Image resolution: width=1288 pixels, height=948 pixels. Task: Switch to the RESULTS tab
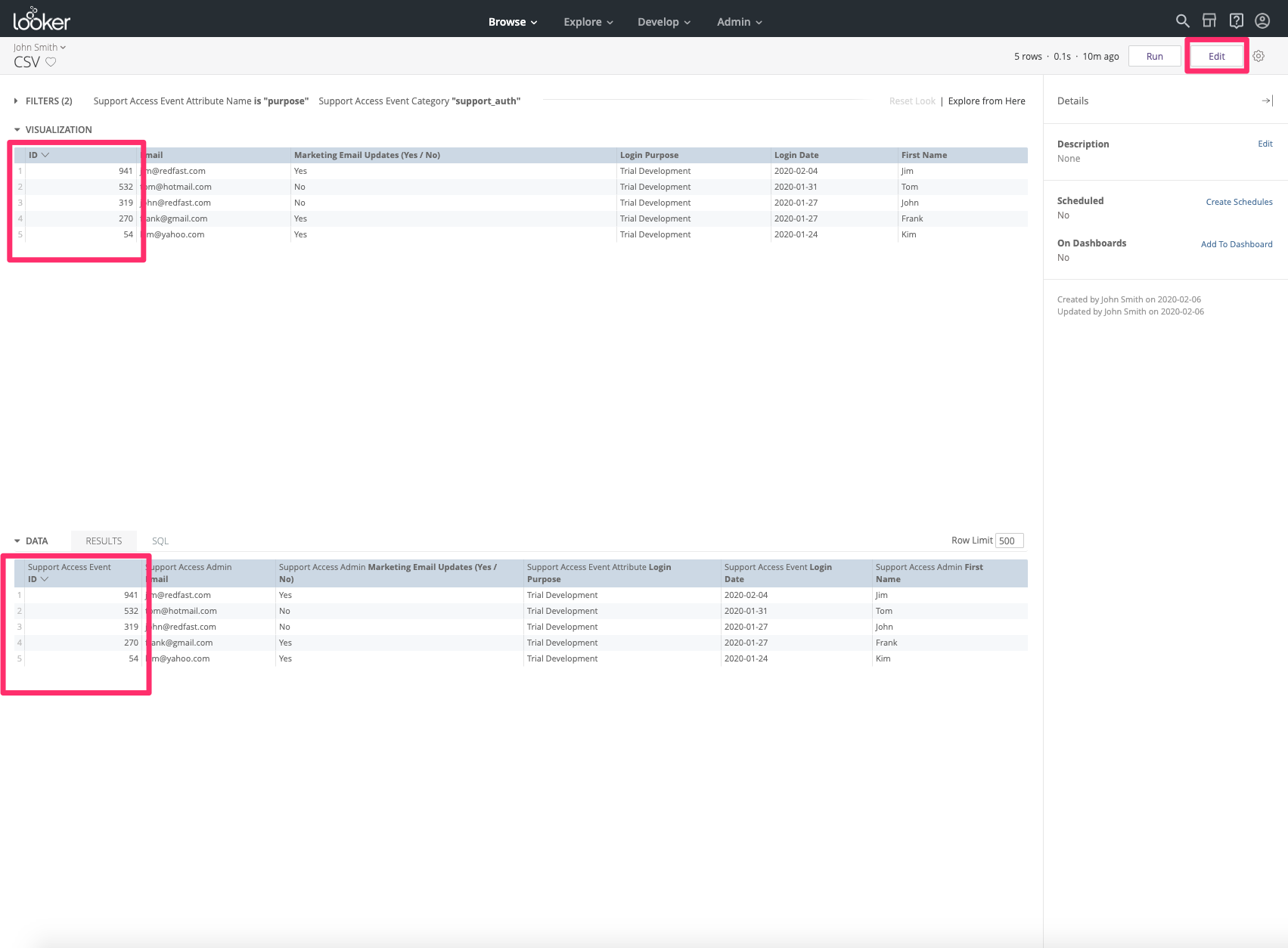(104, 541)
